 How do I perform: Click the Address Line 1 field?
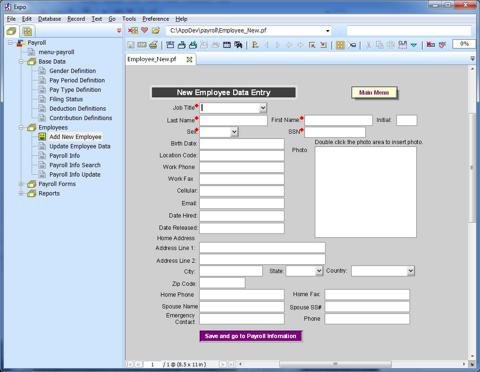262,248
